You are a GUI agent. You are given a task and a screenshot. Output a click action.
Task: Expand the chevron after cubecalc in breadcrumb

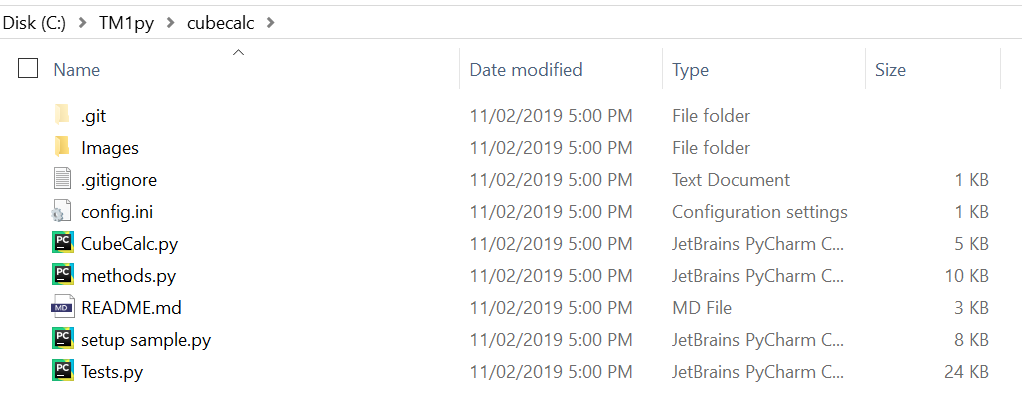271,23
